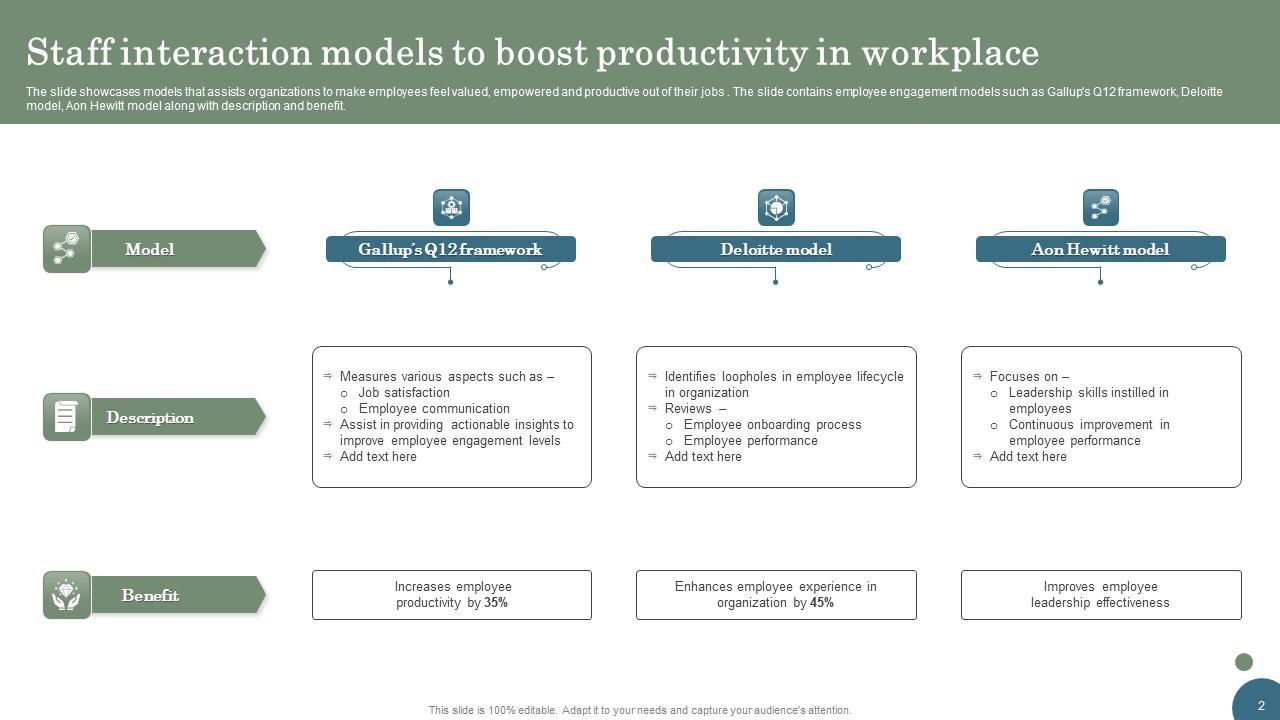Click the share icon above Aon Hewitt model
Image resolution: width=1280 pixels, height=720 pixels.
click(x=1100, y=208)
